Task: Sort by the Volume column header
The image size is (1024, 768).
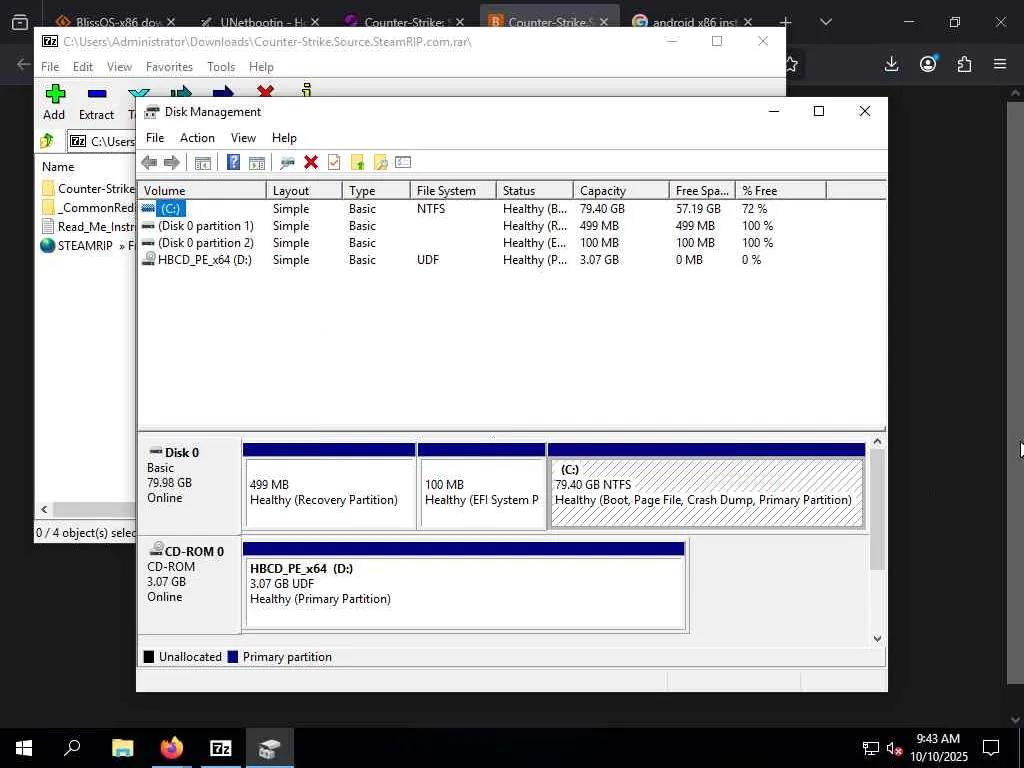Action: coord(202,191)
